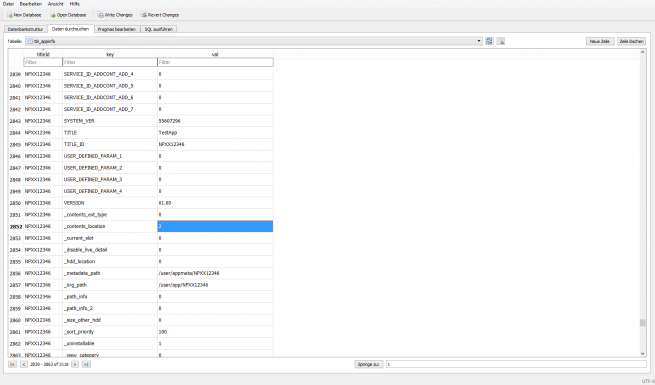Switch to the SQL ausführen tab
Image resolution: width=655 pixels, height=385 pixels.
click(158, 29)
